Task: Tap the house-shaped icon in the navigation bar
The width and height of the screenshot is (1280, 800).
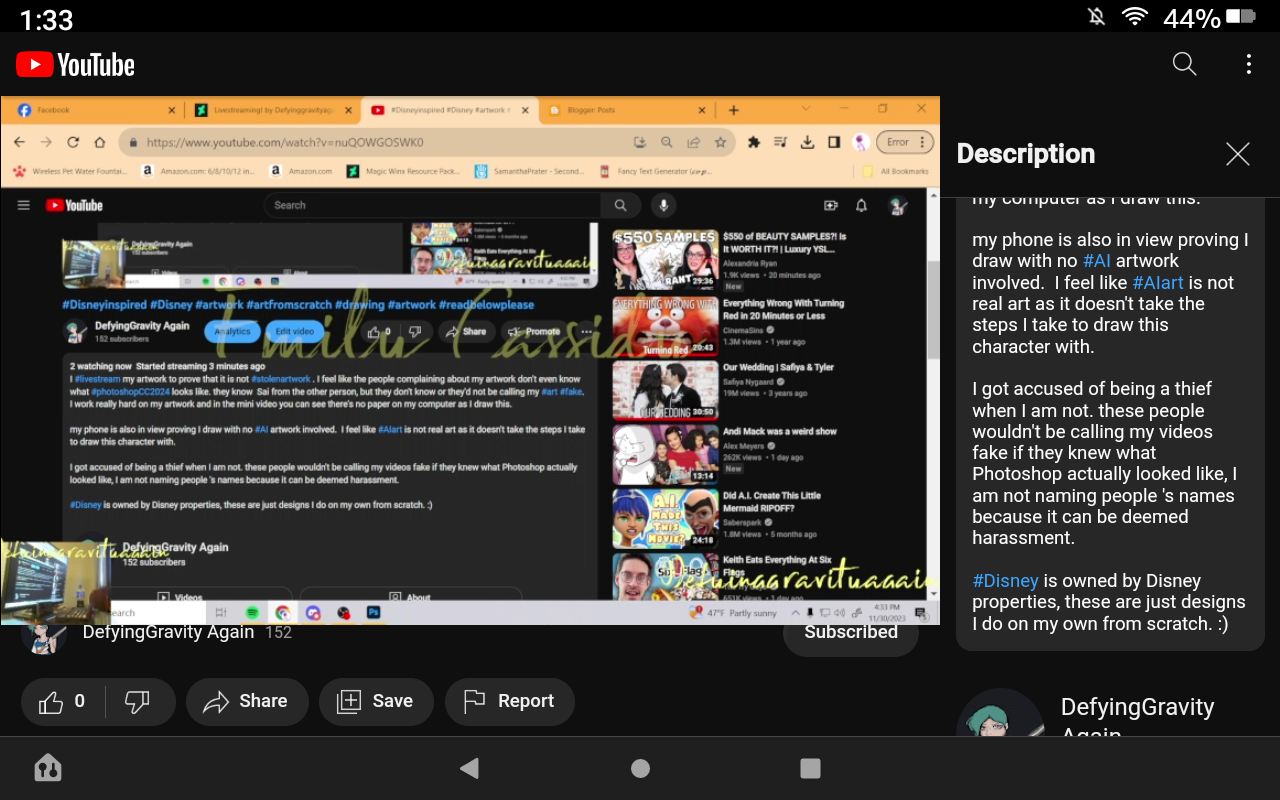Action: pyautogui.click(x=47, y=768)
